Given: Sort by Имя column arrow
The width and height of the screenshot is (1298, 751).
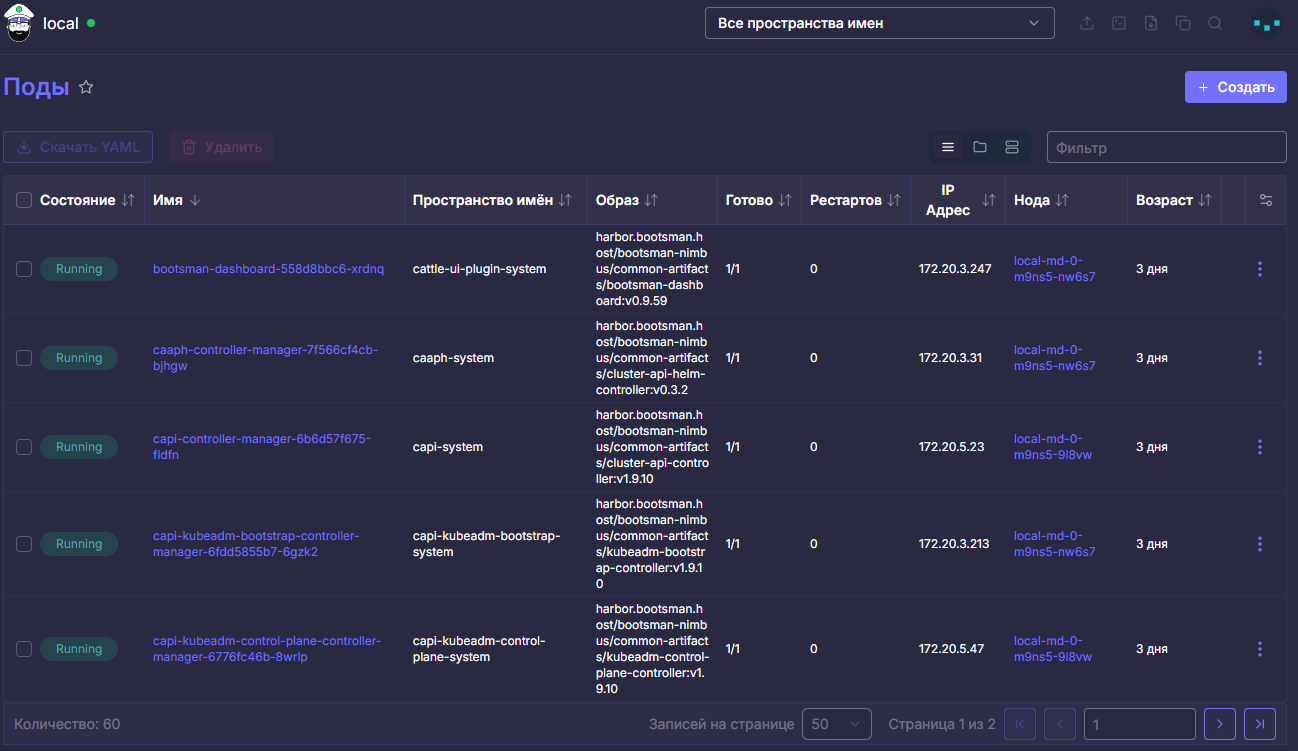Looking at the screenshot, I should pos(195,200).
